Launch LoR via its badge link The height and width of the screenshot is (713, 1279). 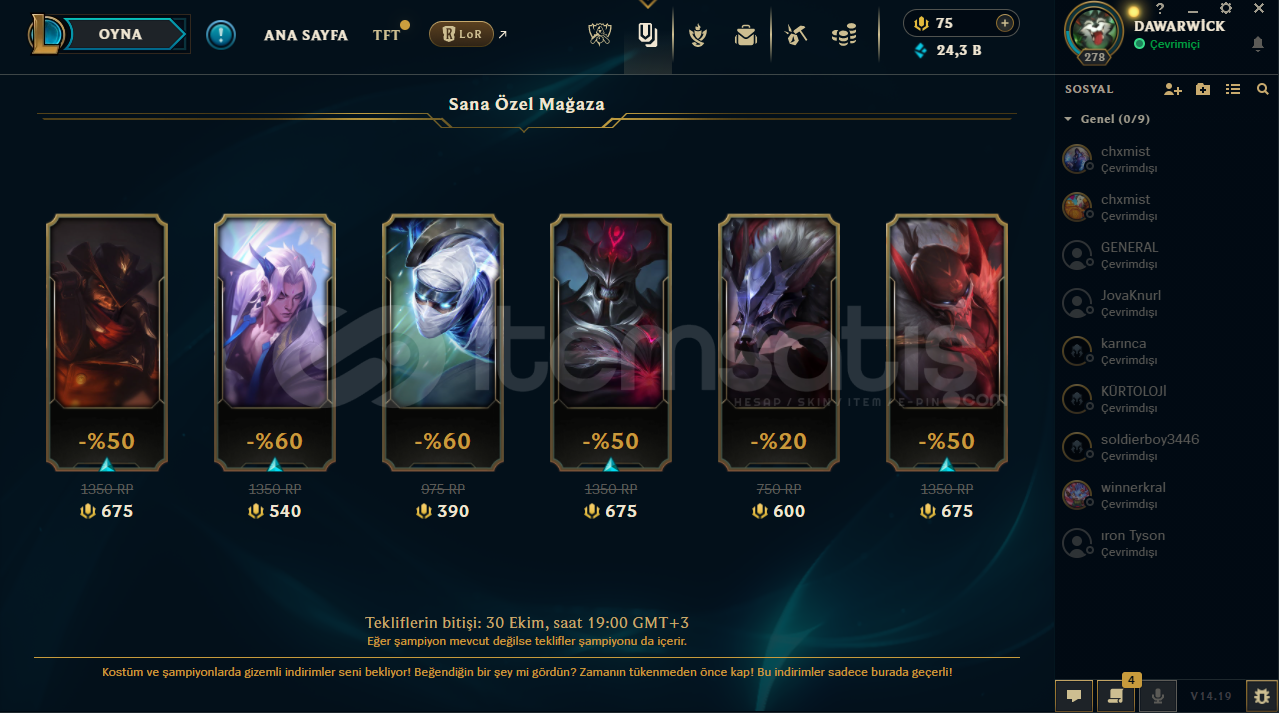(461, 34)
